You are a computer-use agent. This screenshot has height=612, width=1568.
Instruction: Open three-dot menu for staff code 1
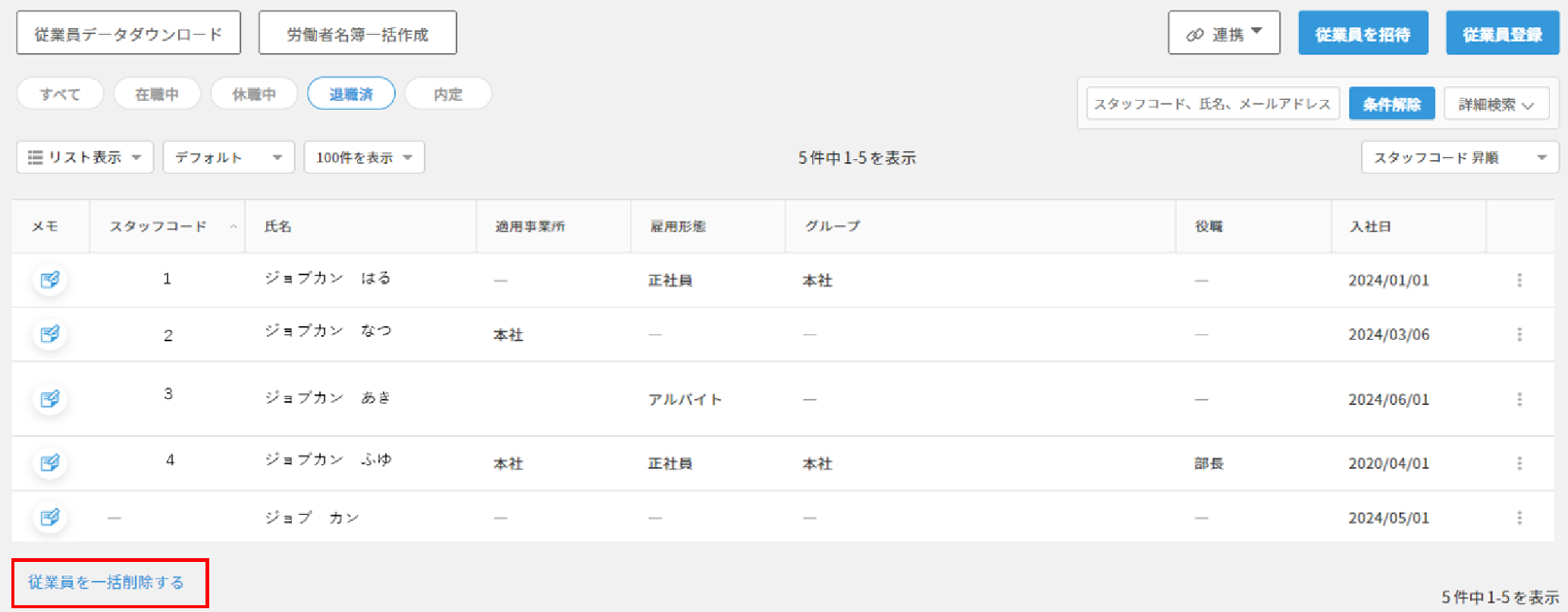1519,281
